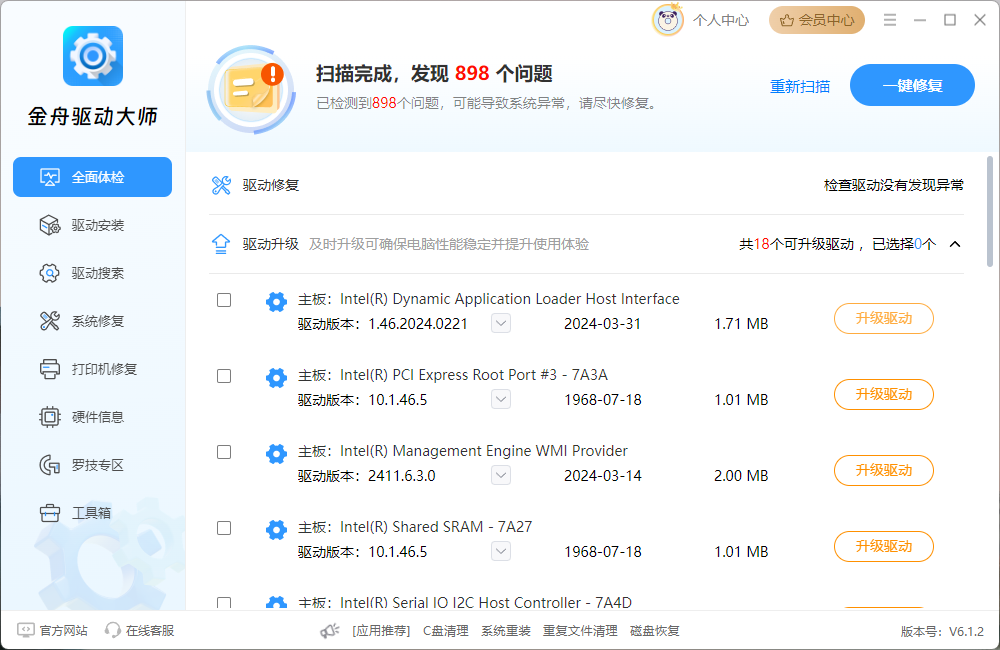The image size is (1000, 650).
Task: Open version dropdown for driver 2411.6.3.0
Action: pyautogui.click(x=501, y=475)
